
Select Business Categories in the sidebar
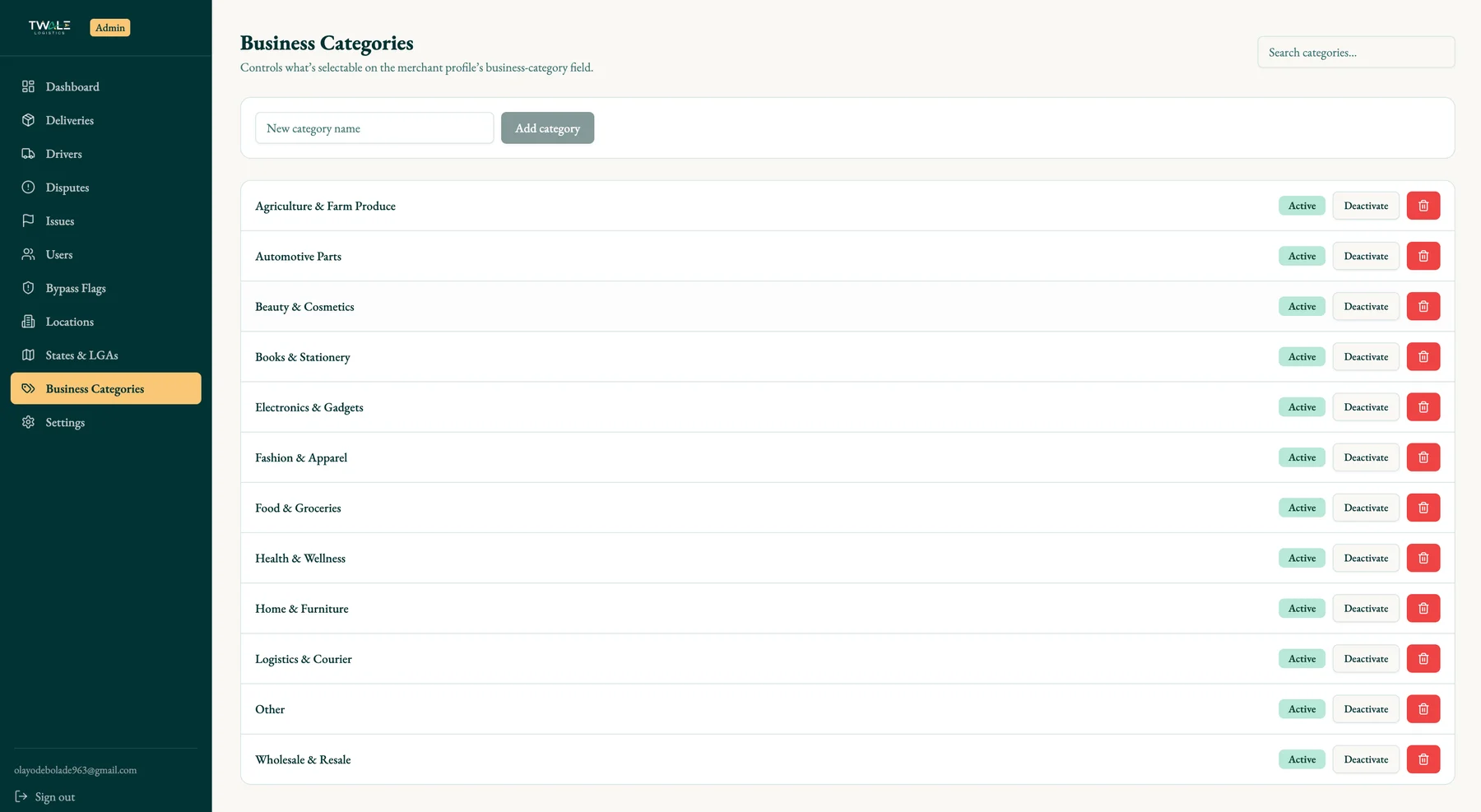click(x=105, y=388)
